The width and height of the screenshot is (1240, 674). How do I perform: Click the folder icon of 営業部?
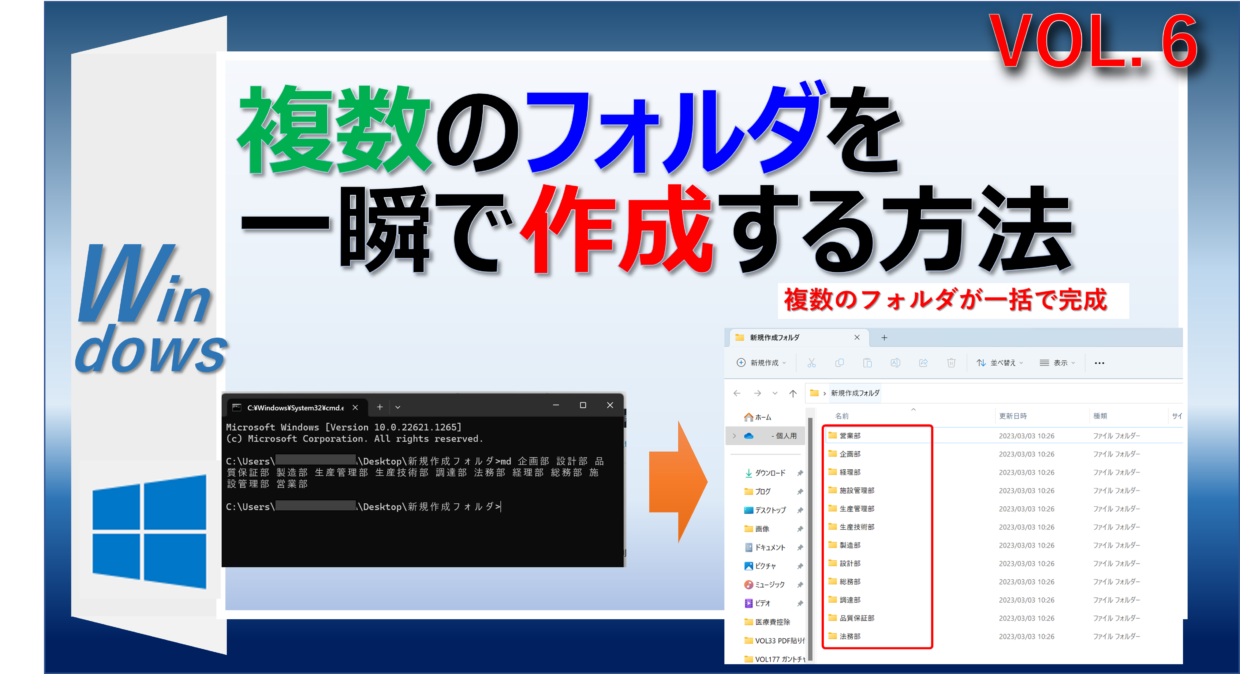coord(832,435)
